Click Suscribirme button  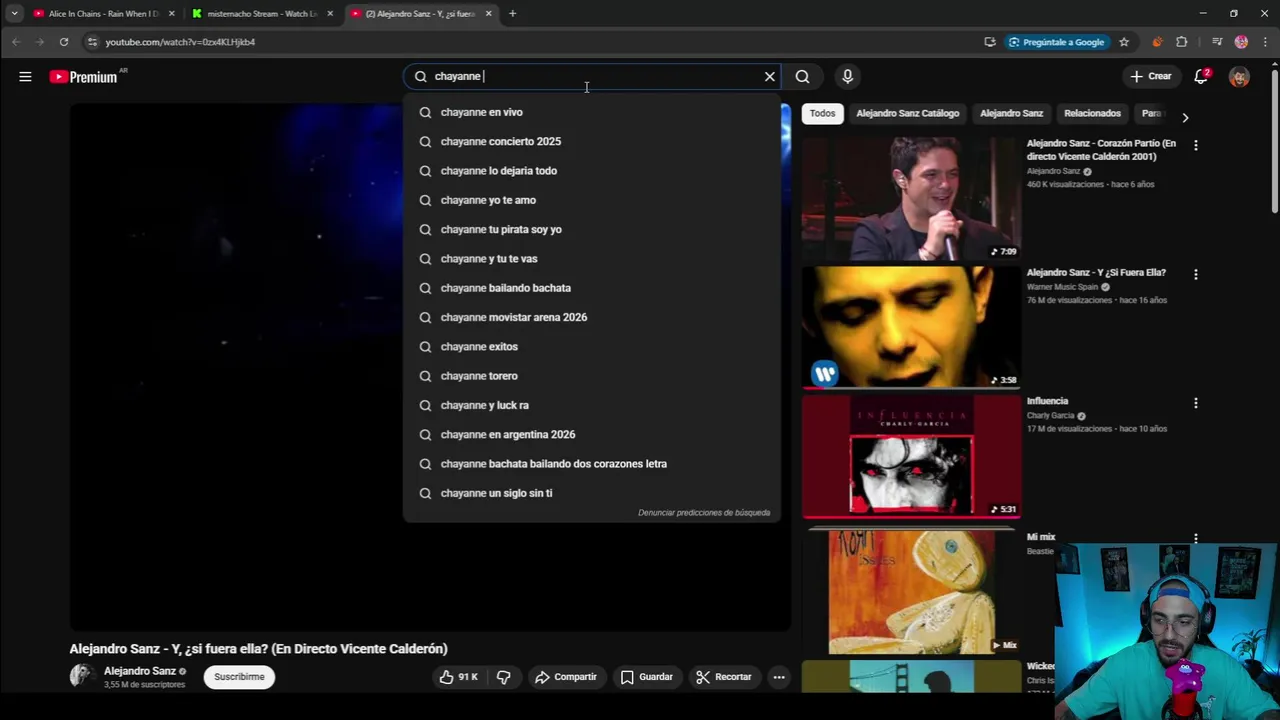tap(239, 677)
